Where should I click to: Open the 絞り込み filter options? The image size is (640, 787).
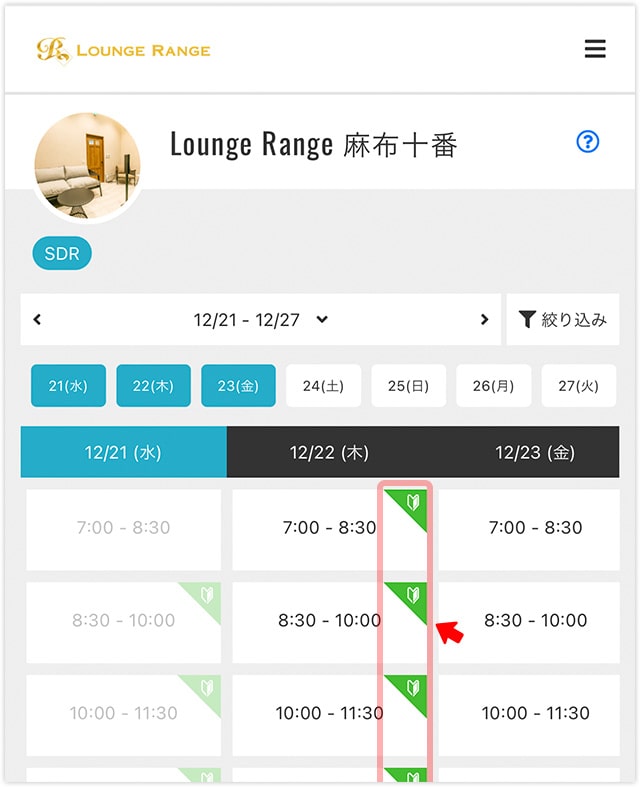pyautogui.click(x=562, y=320)
